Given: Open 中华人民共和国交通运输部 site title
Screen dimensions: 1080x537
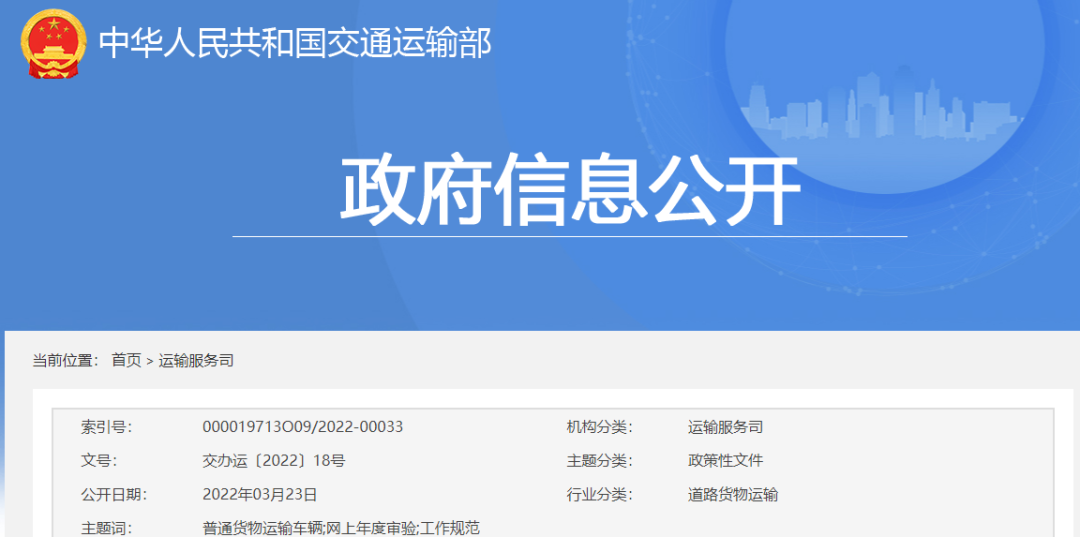Looking at the screenshot, I should [x=295, y=44].
